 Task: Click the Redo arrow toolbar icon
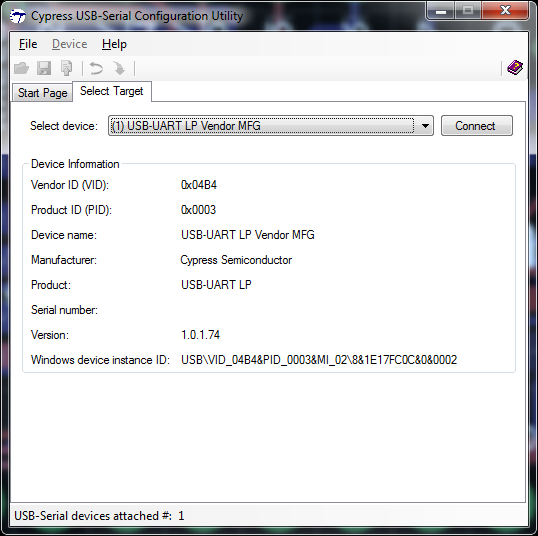tap(119, 68)
